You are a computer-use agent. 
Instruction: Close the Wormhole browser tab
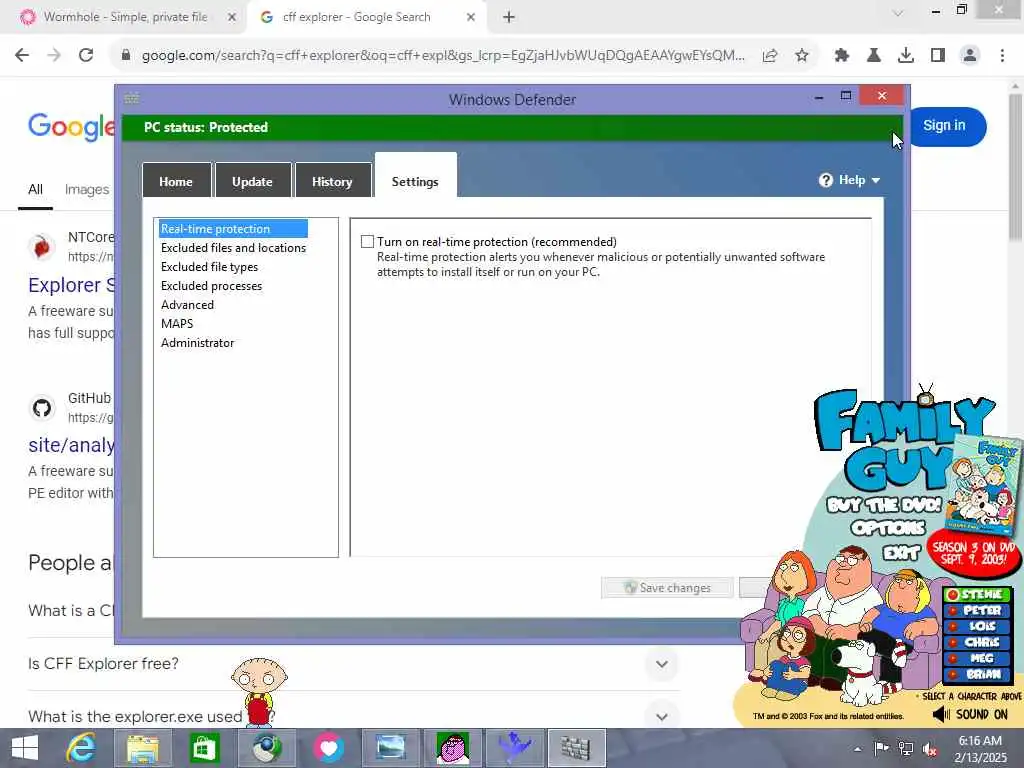point(231,17)
